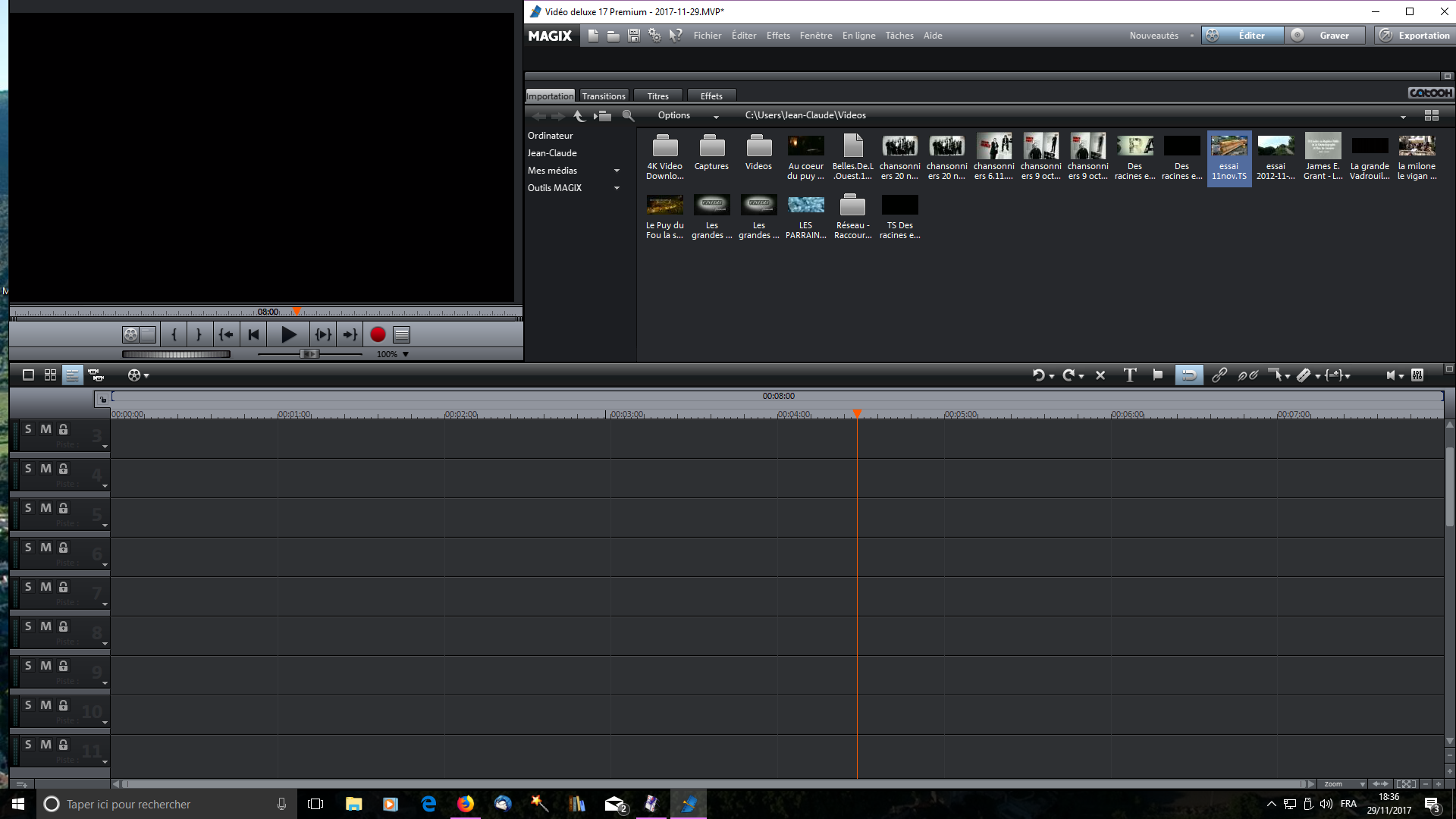Go to beginning of movie
Screen dimensions: 1456x819
[x=253, y=334]
